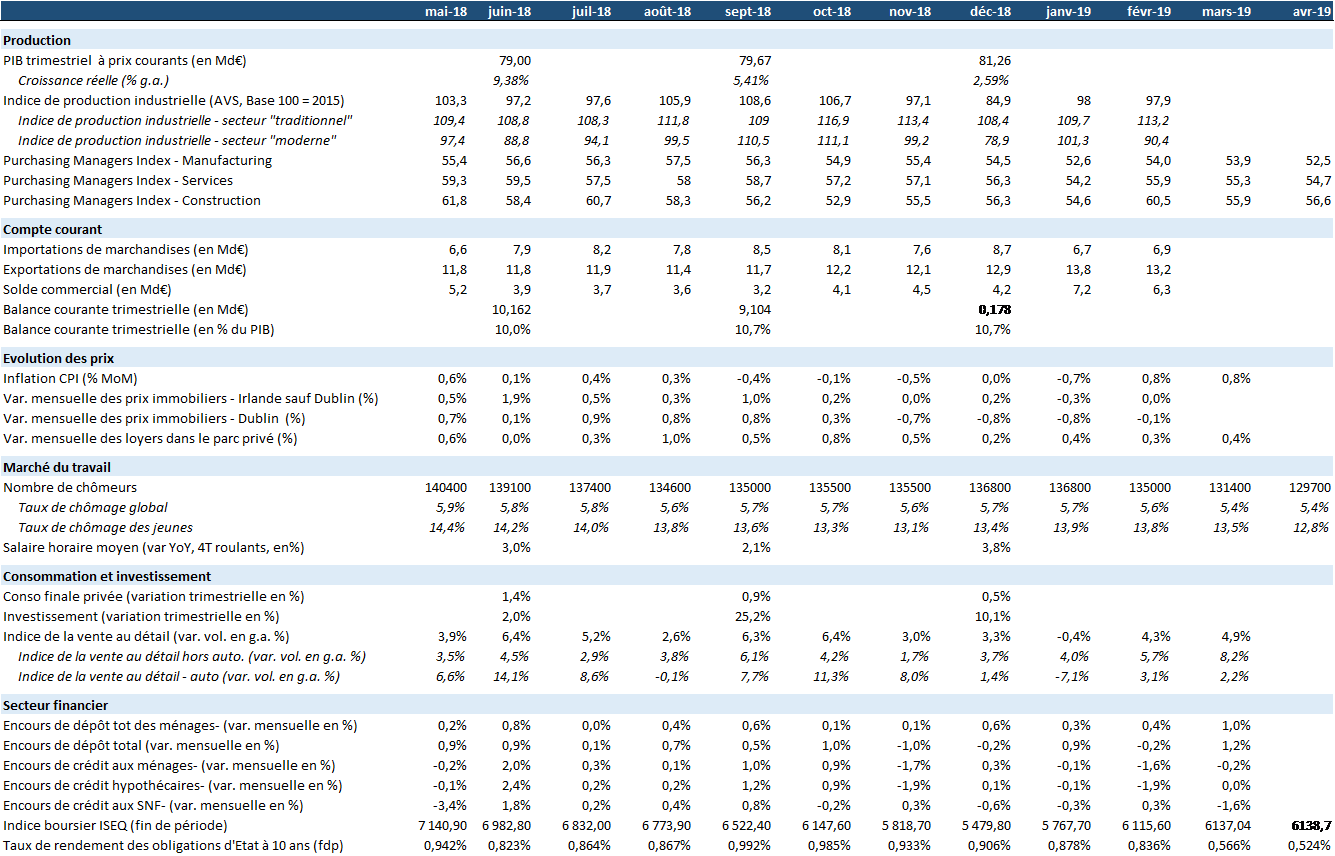The width and height of the screenshot is (1335, 856).
Task: Select the 0,524% bond yield for avr-19
Action: tap(1310, 845)
